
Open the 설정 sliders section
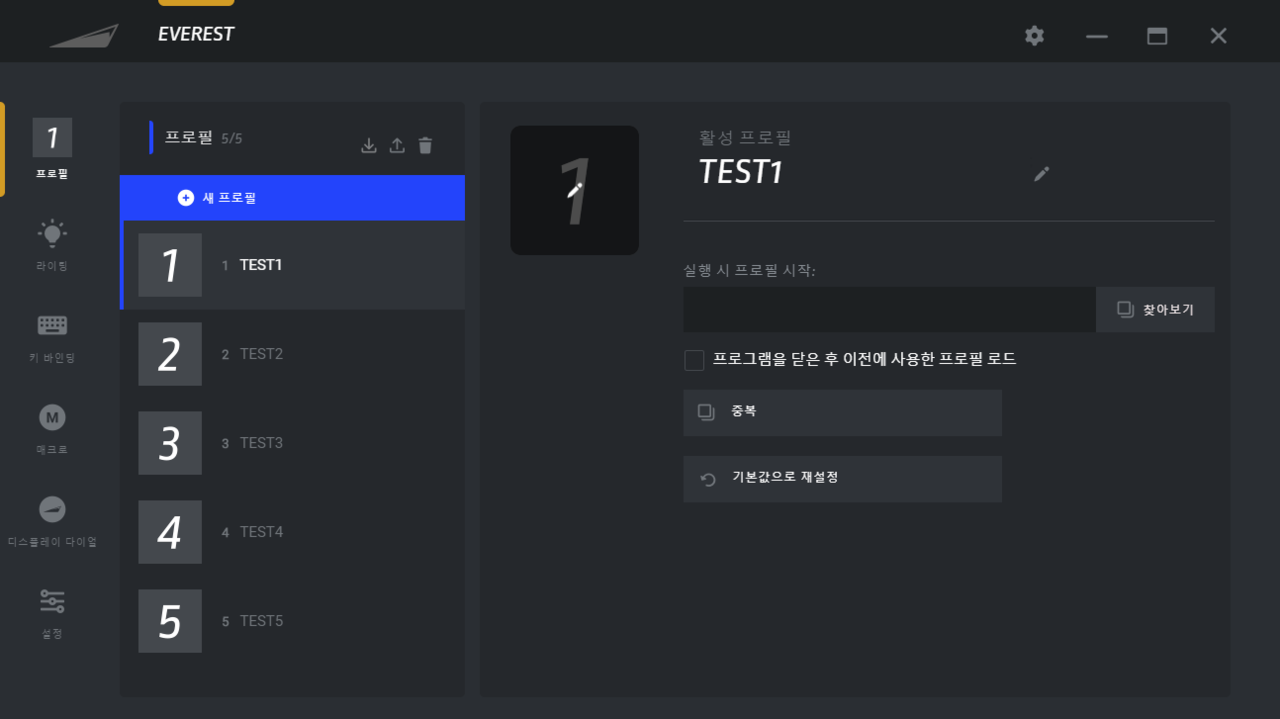point(52,612)
